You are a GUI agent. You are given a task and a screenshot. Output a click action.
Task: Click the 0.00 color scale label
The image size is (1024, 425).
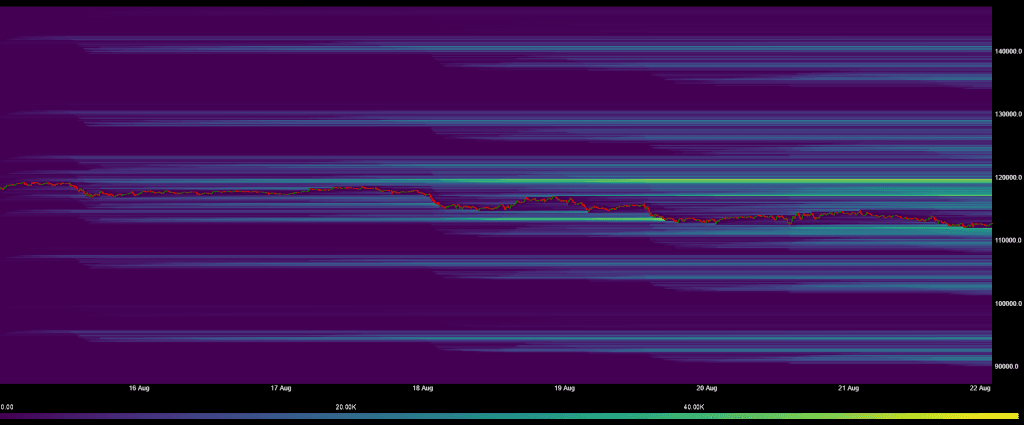point(7,407)
